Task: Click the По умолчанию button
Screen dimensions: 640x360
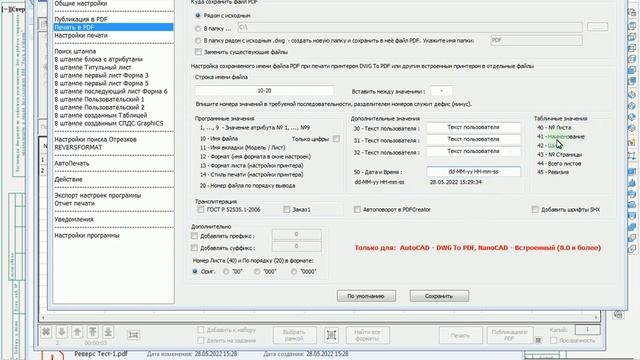Action: click(x=366, y=296)
